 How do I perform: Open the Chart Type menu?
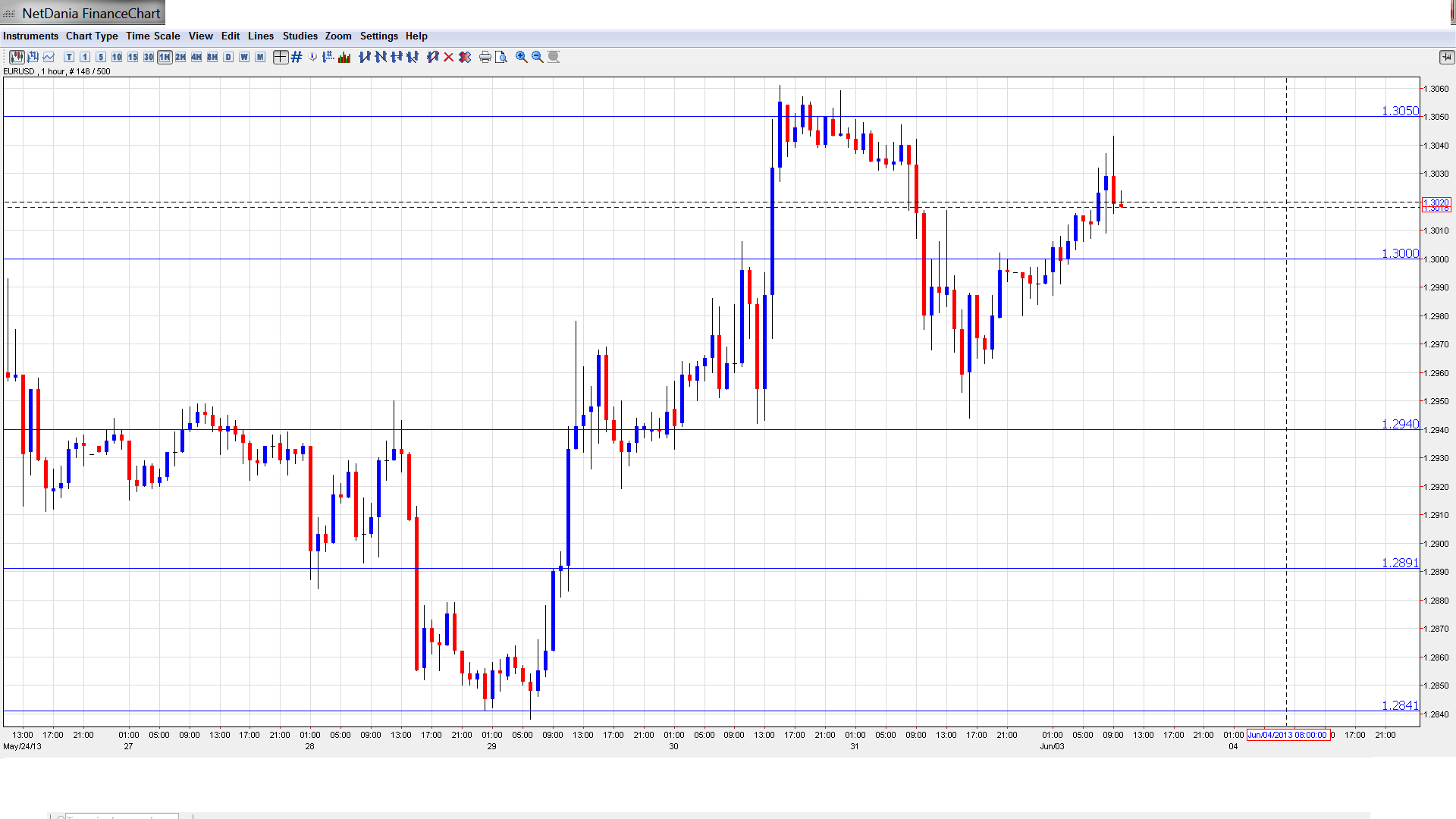click(92, 36)
